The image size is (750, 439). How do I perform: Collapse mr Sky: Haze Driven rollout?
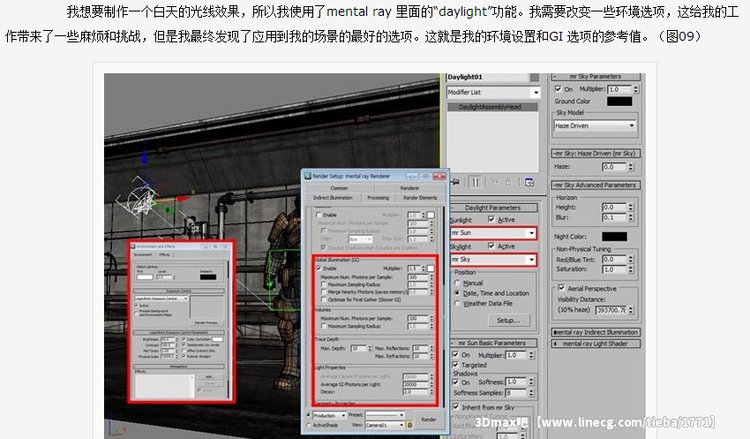click(596, 154)
